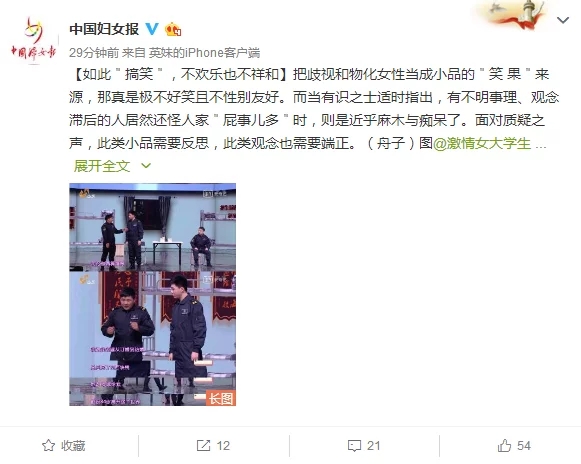Viewport: 581px width, 464px height.
Task: Click the repost share icon
Action: tap(203, 445)
